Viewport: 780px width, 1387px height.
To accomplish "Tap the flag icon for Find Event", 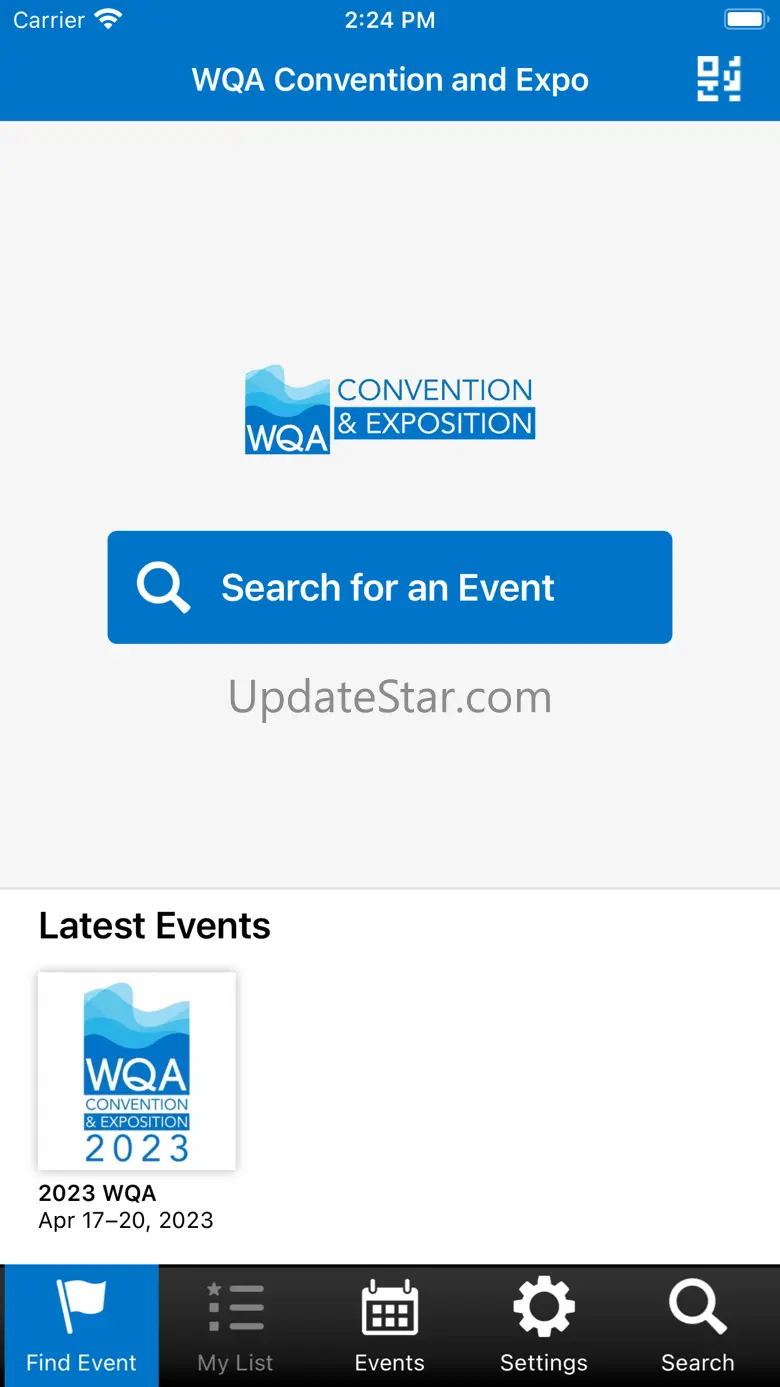I will [81, 1305].
